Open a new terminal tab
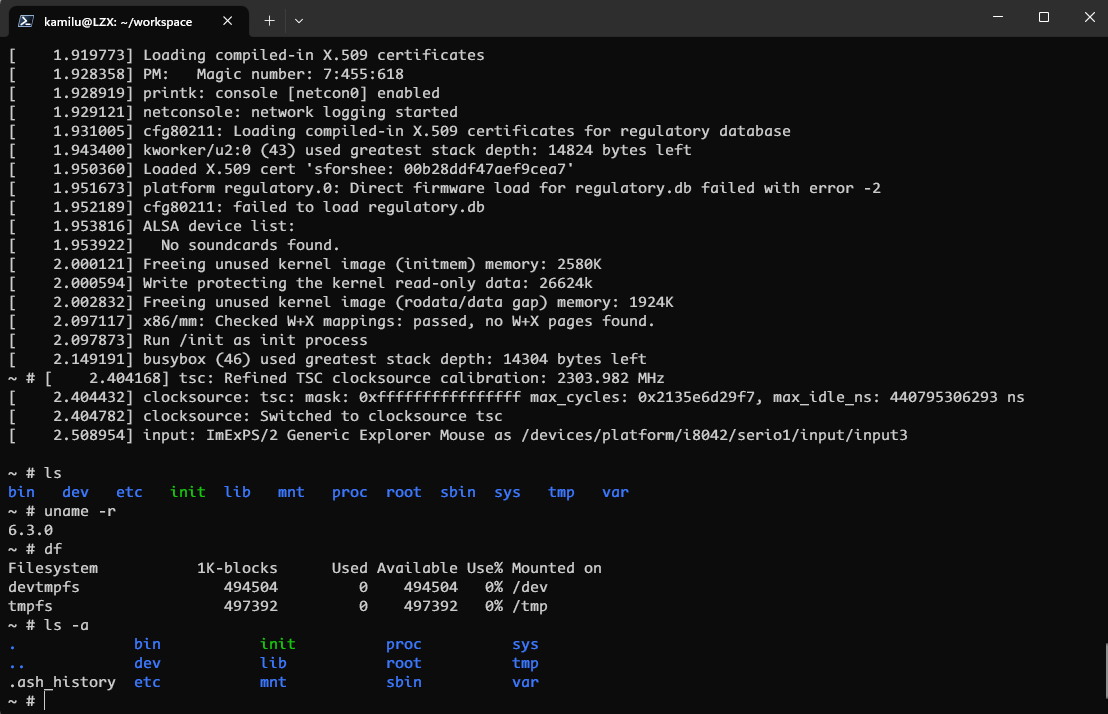Viewport: 1108px width, 714px height. (x=269, y=21)
